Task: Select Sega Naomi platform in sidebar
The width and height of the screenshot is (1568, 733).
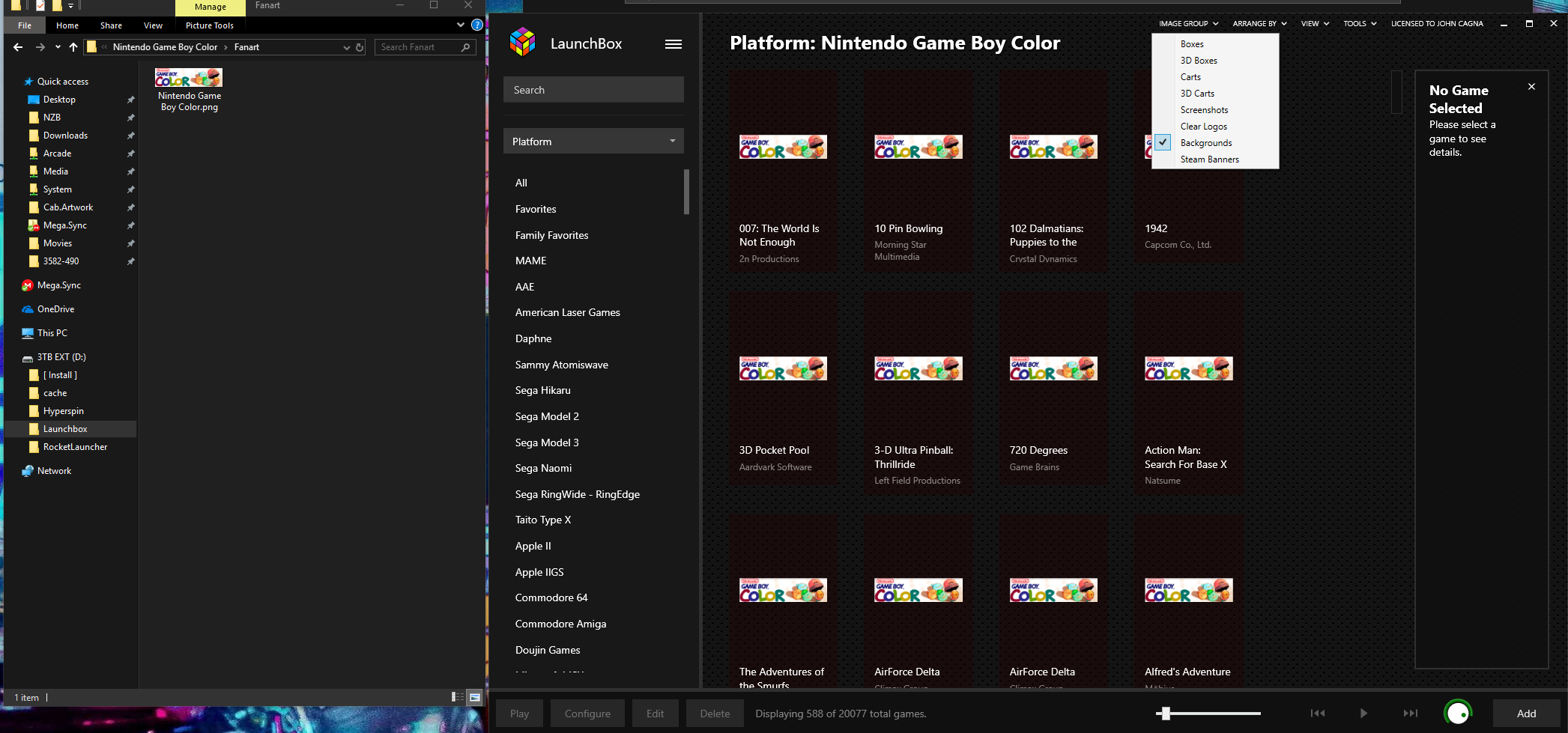Action: [543, 468]
